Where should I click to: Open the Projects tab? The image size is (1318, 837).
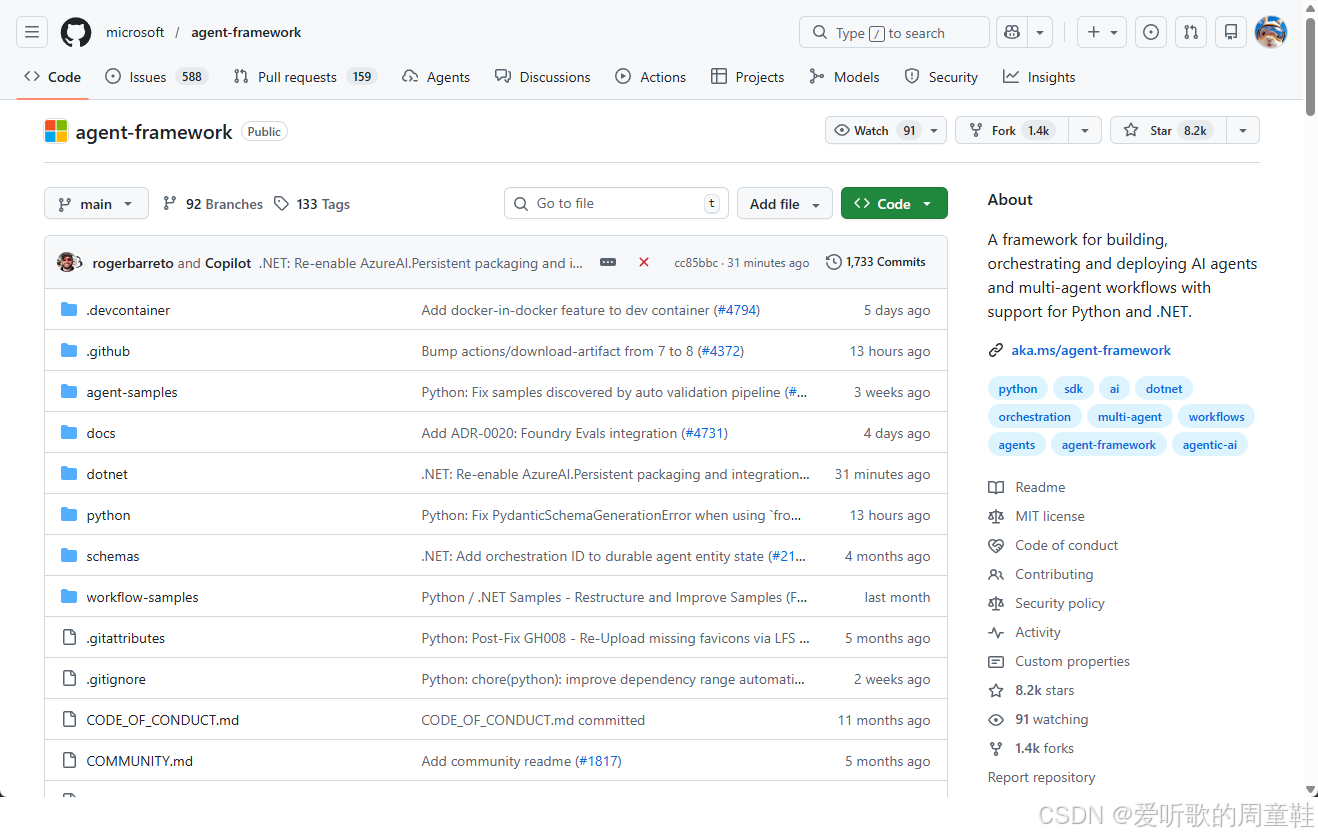[x=748, y=77]
